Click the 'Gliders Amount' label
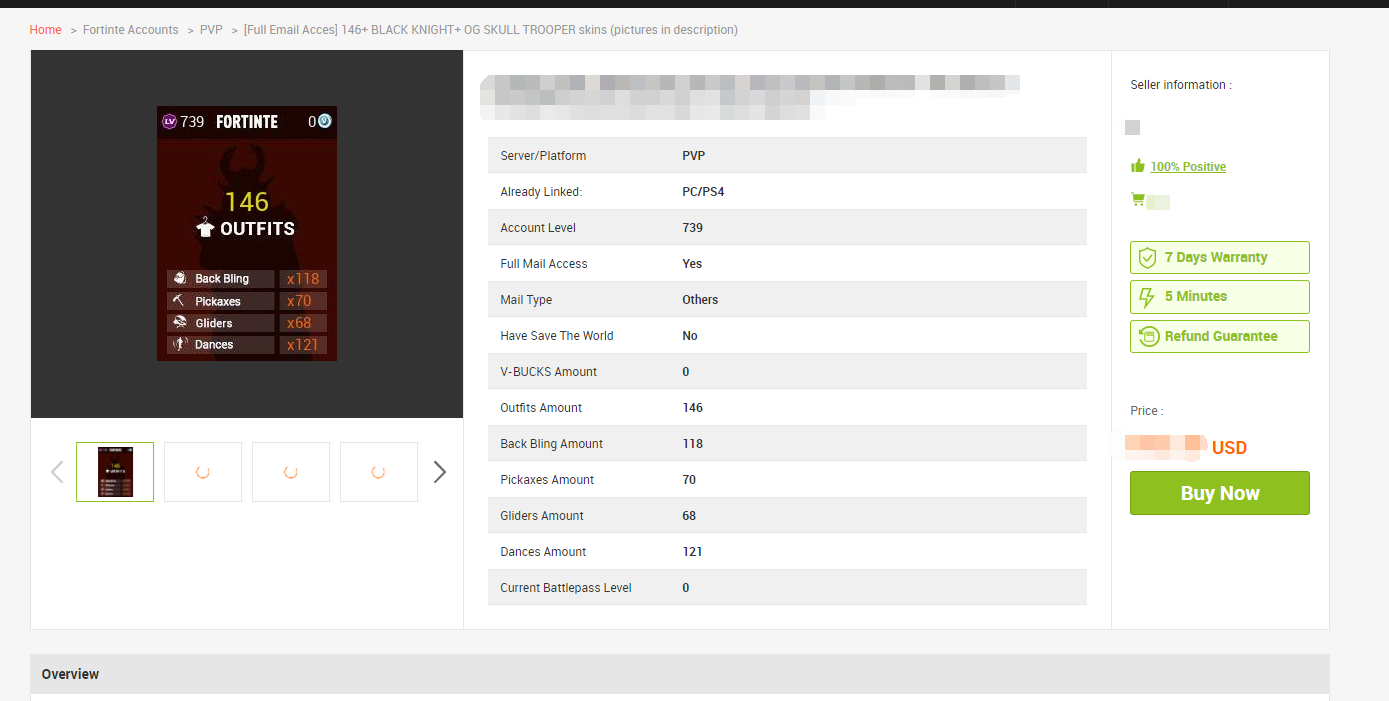 point(542,516)
